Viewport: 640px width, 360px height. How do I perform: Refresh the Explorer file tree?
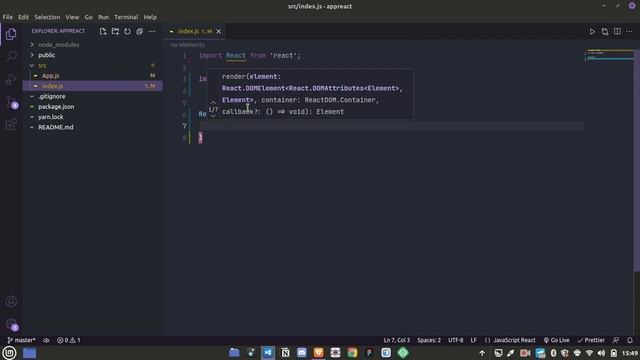coord(127,31)
